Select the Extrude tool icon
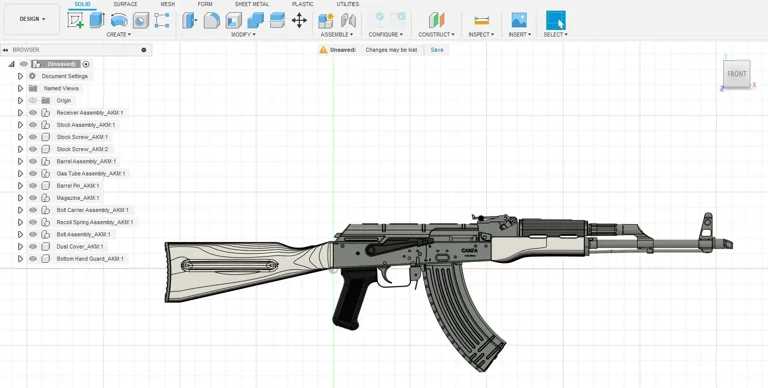This screenshot has width=768, height=388. (97, 20)
